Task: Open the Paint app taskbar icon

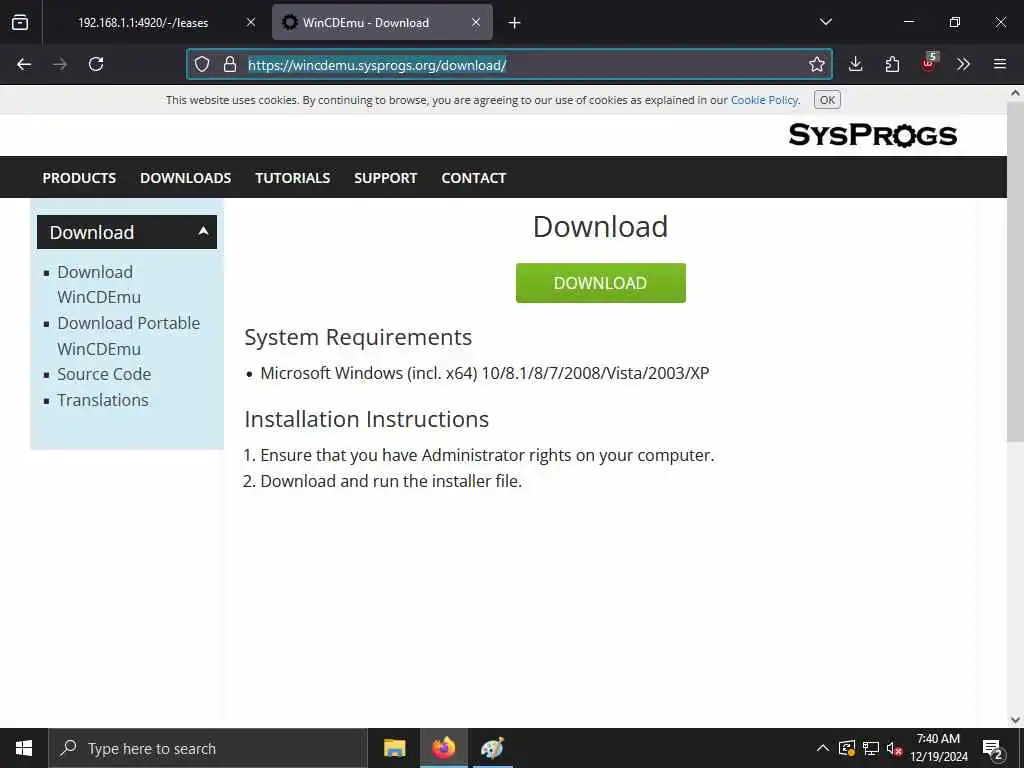Action: coord(492,748)
